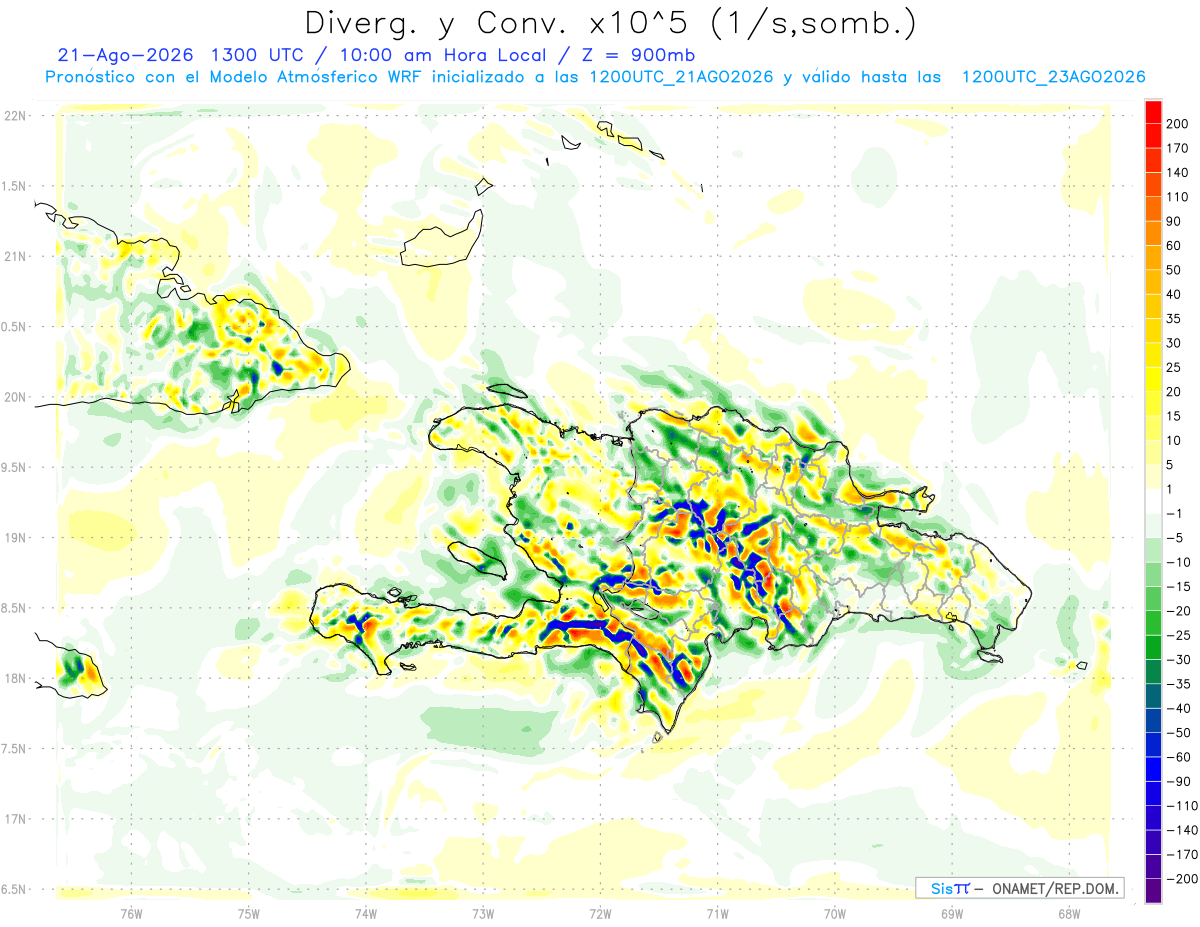Click the '75W' longitude label
The image size is (1200, 927).
(x=249, y=912)
